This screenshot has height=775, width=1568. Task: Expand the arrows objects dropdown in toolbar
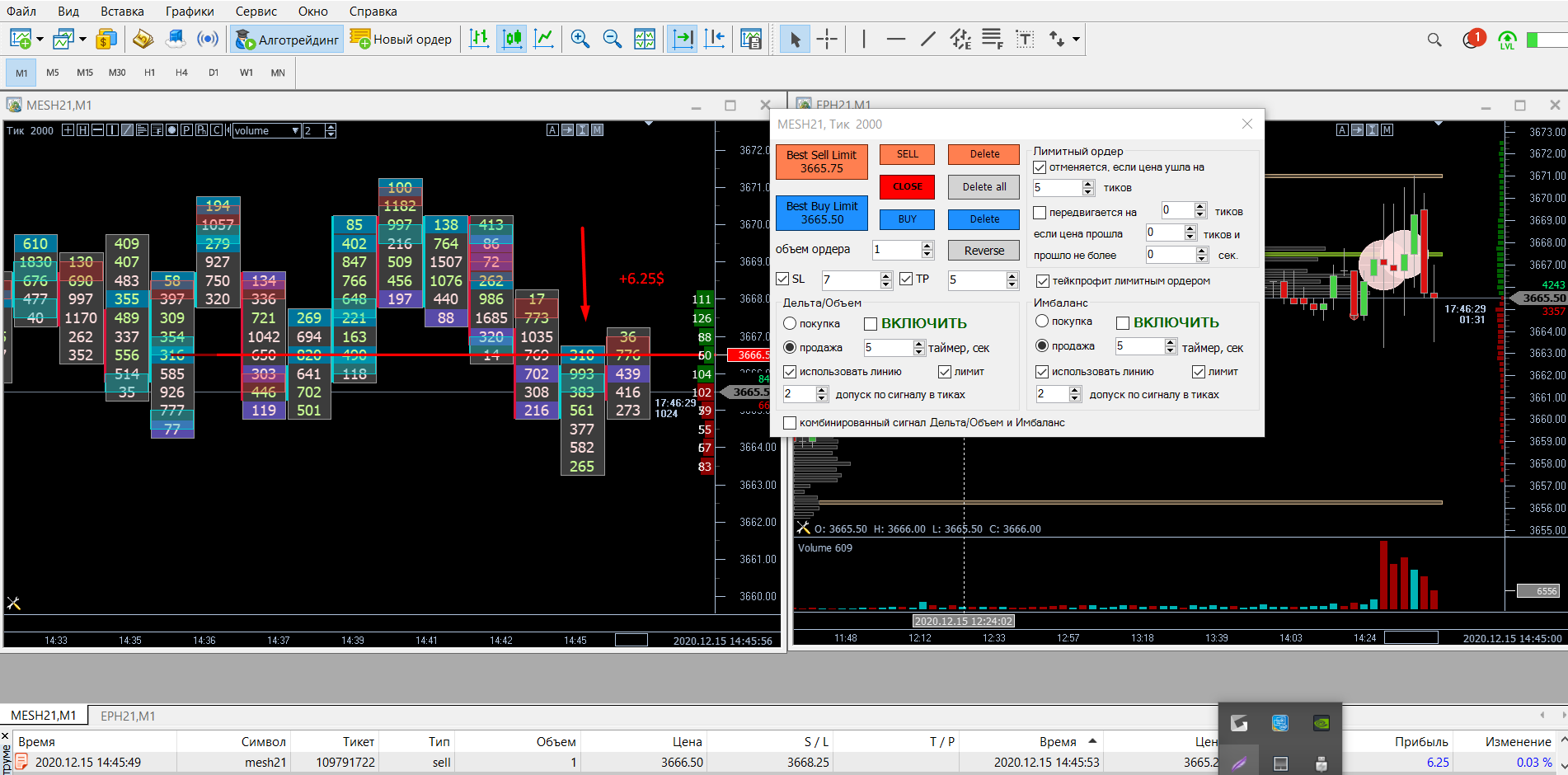tap(1076, 39)
